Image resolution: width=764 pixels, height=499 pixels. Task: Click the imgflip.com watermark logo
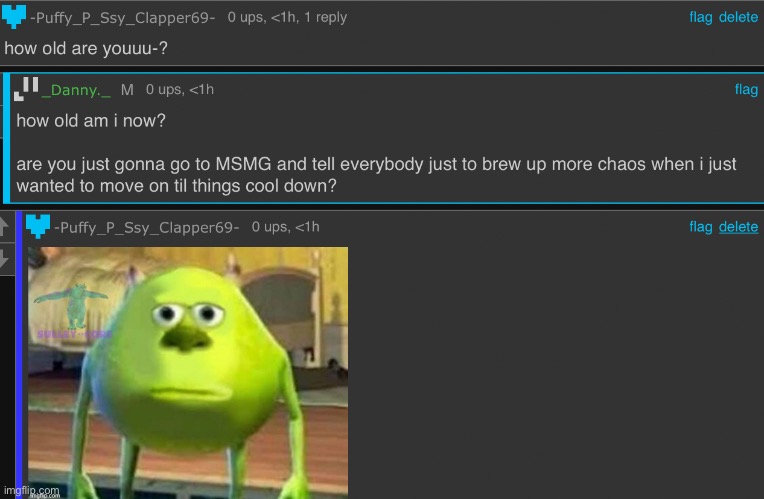32,490
